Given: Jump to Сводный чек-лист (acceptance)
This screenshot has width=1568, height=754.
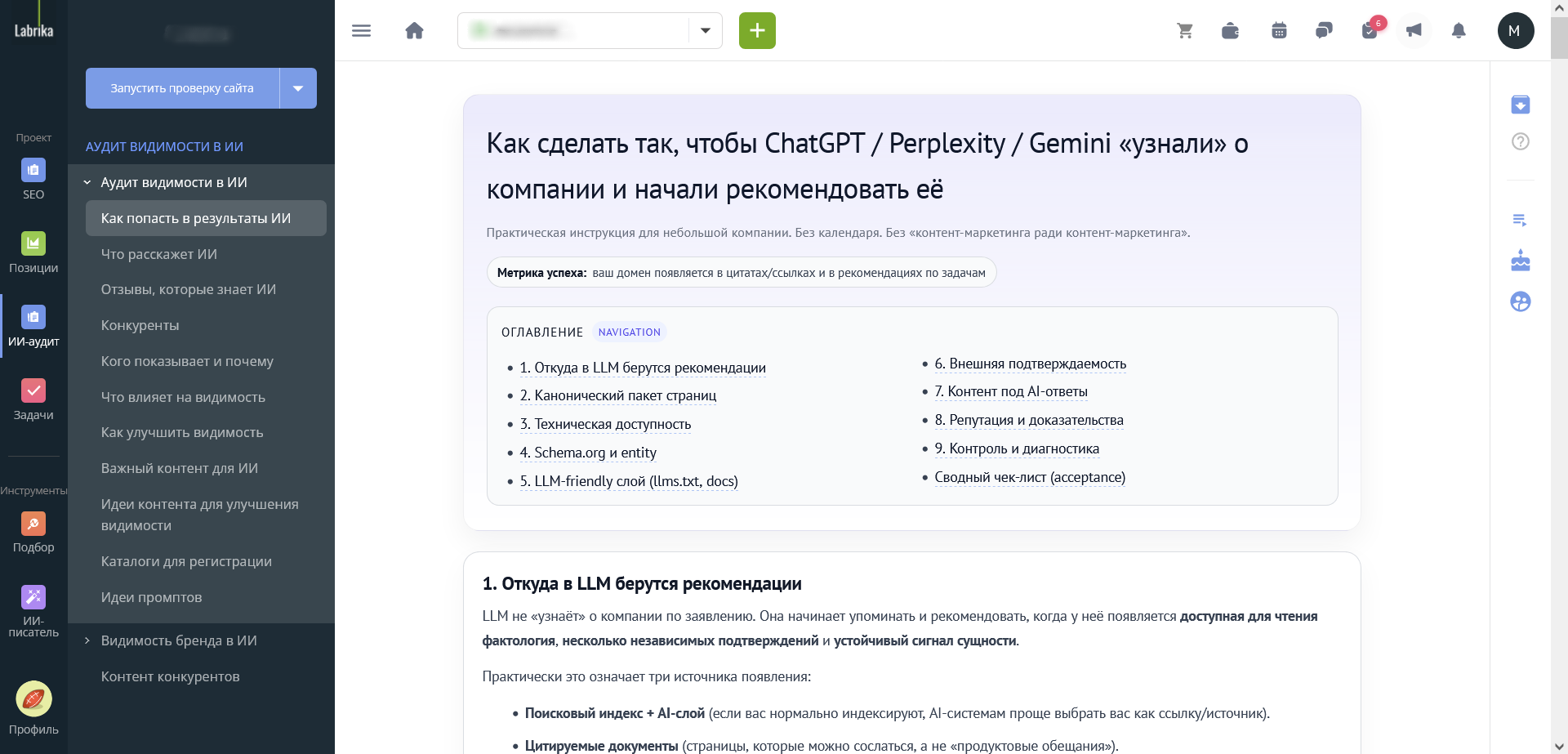Looking at the screenshot, I should 1030,477.
